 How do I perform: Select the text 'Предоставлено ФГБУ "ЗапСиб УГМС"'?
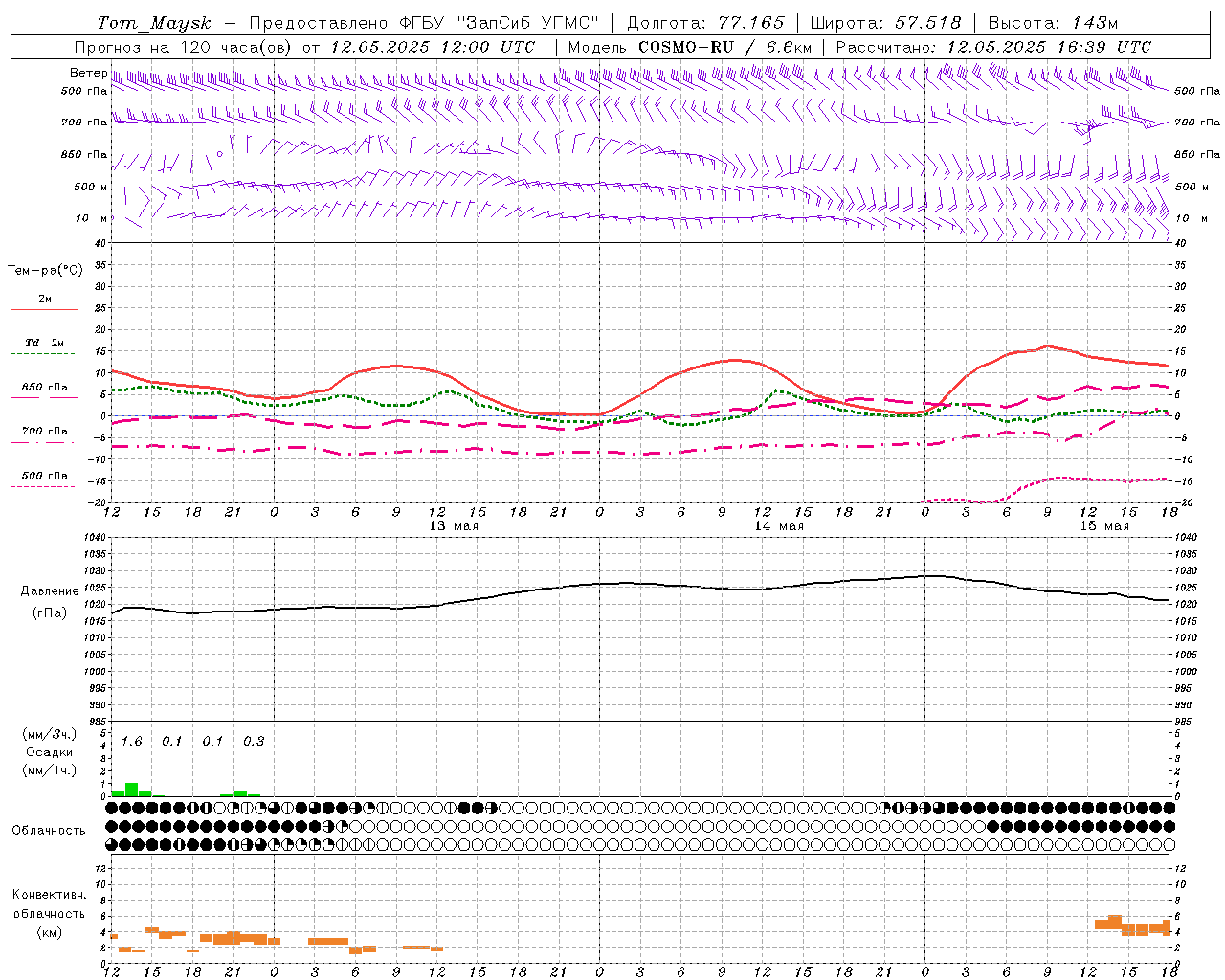424,23
